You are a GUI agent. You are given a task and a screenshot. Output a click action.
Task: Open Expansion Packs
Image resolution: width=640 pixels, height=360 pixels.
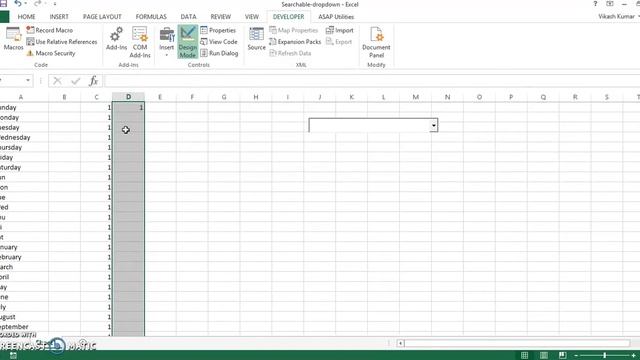coord(295,42)
